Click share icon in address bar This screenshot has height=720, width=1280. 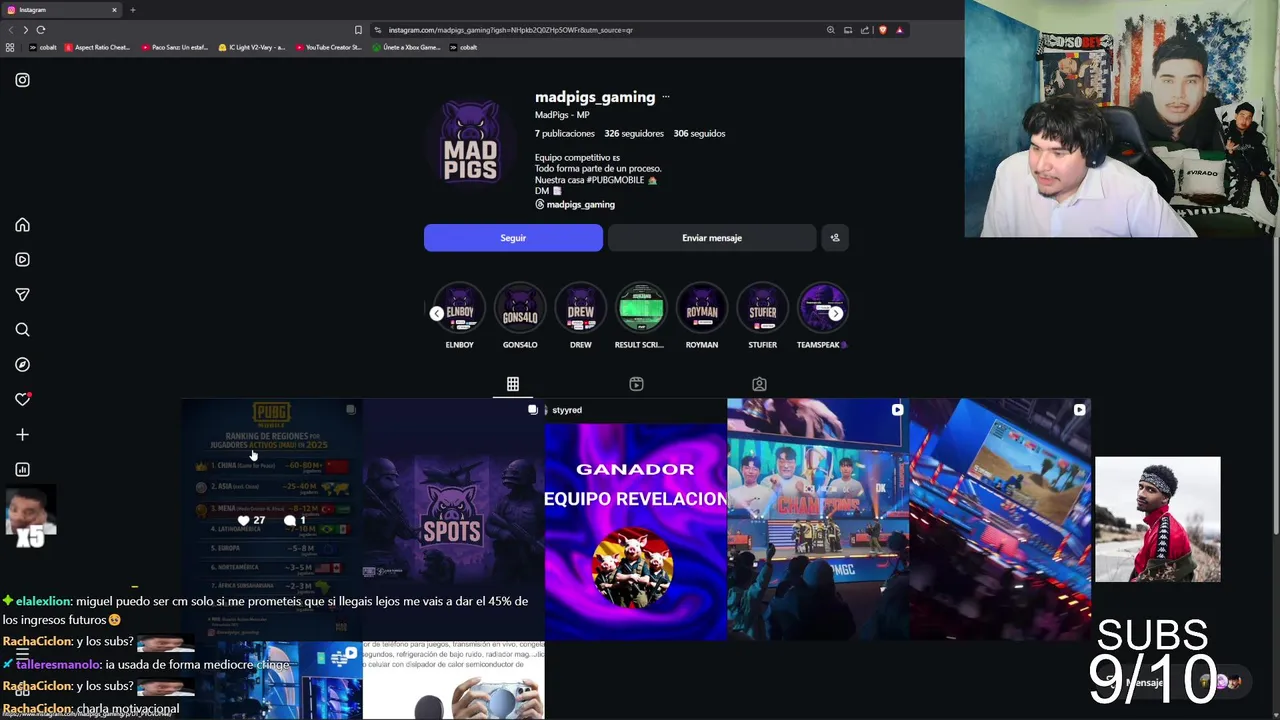(865, 30)
